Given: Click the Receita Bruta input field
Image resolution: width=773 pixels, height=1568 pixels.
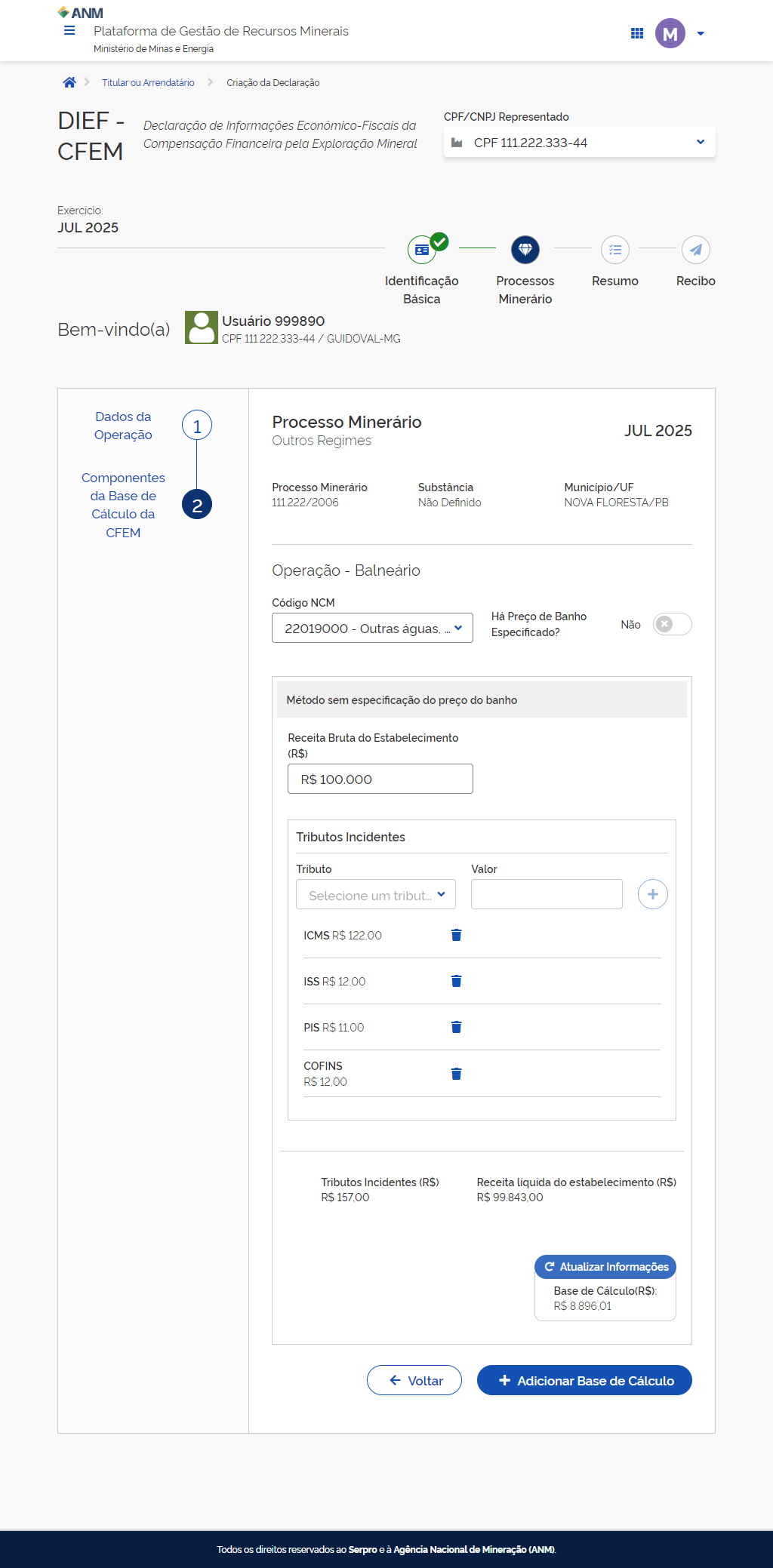Looking at the screenshot, I should point(380,779).
